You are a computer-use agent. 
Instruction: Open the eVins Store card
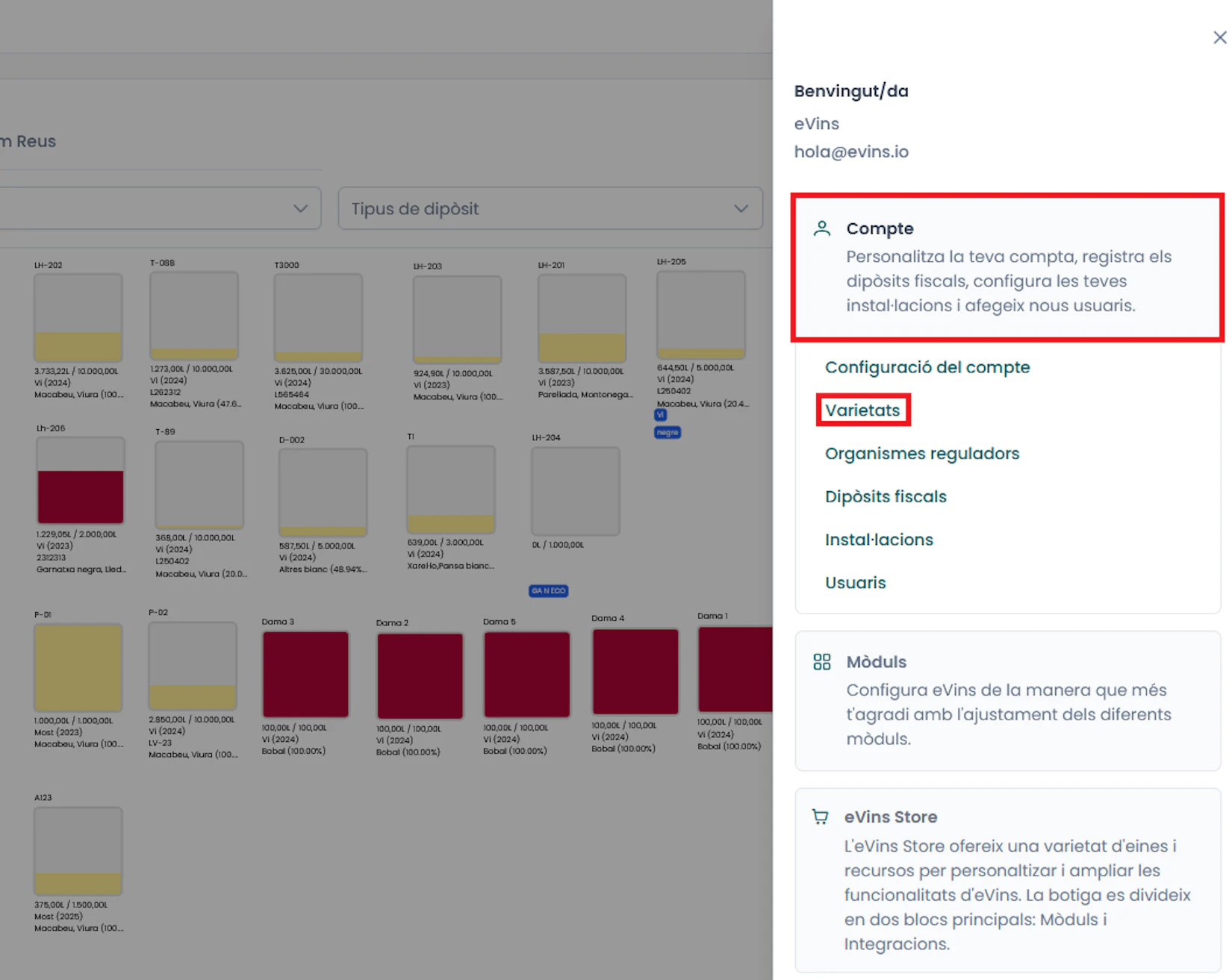(1007, 879)
